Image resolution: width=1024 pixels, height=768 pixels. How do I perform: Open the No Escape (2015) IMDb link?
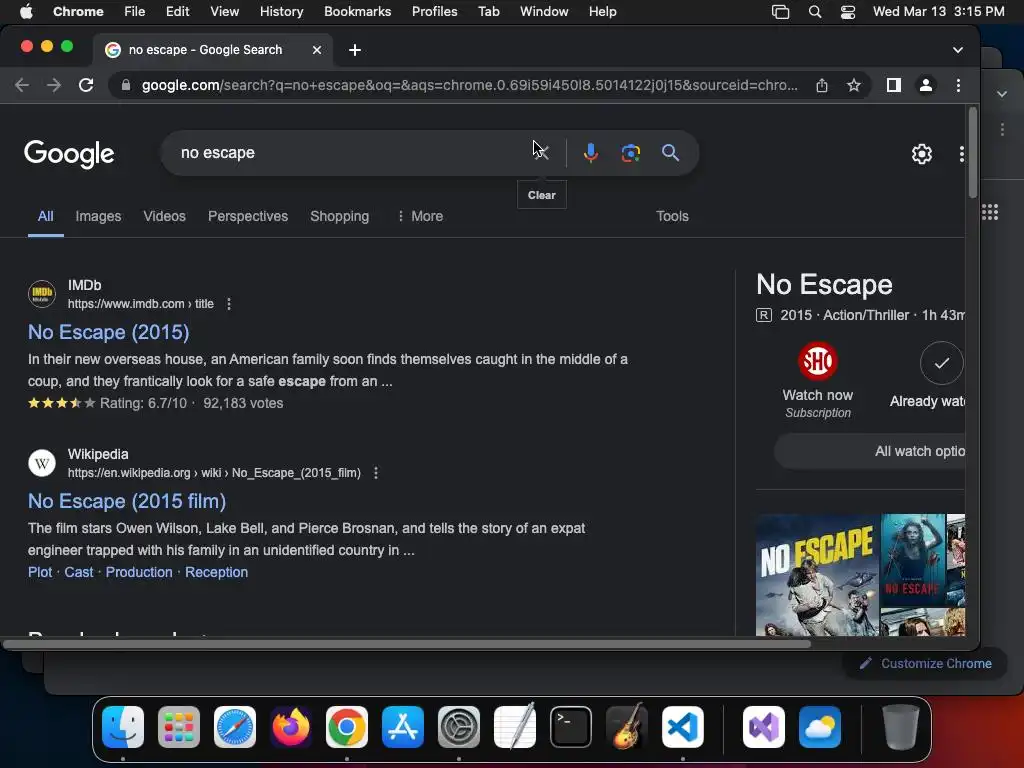(x=108, y=332)
